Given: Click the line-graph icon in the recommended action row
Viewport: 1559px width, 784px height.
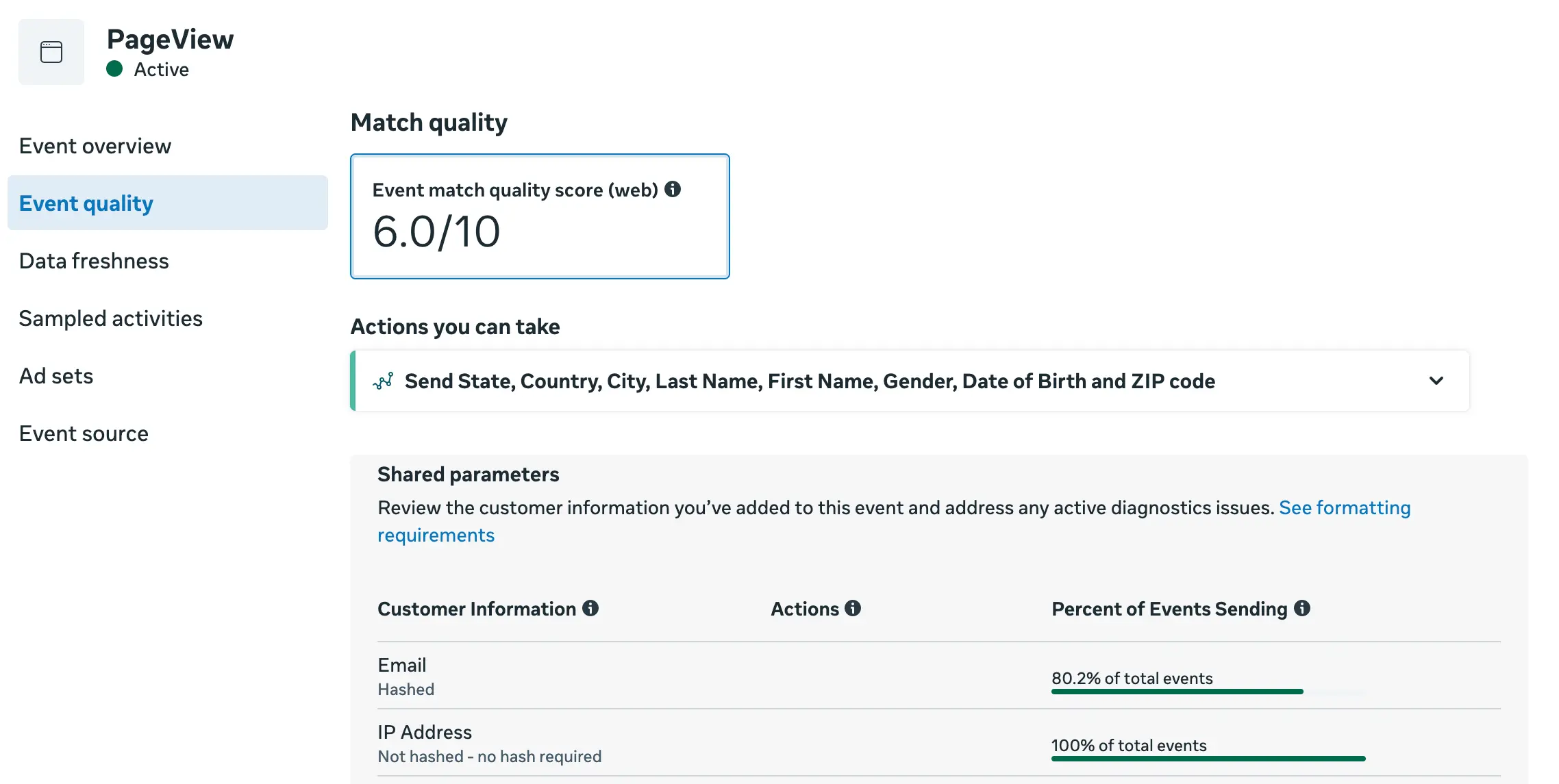Looking at the screenshot, I should coord(384,381).
